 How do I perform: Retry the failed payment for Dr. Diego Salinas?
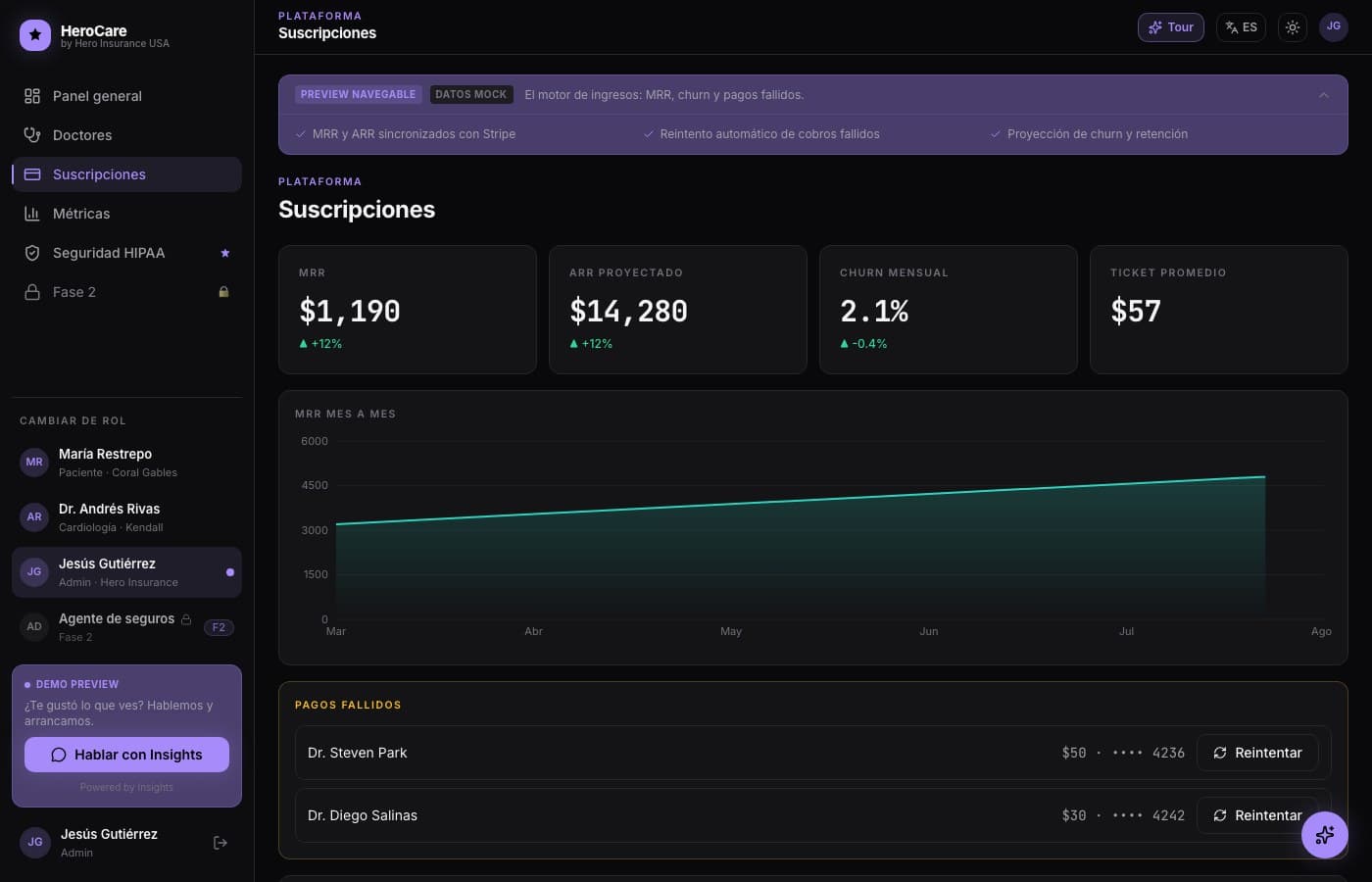pyautogui.click(x=1257, y=815)
